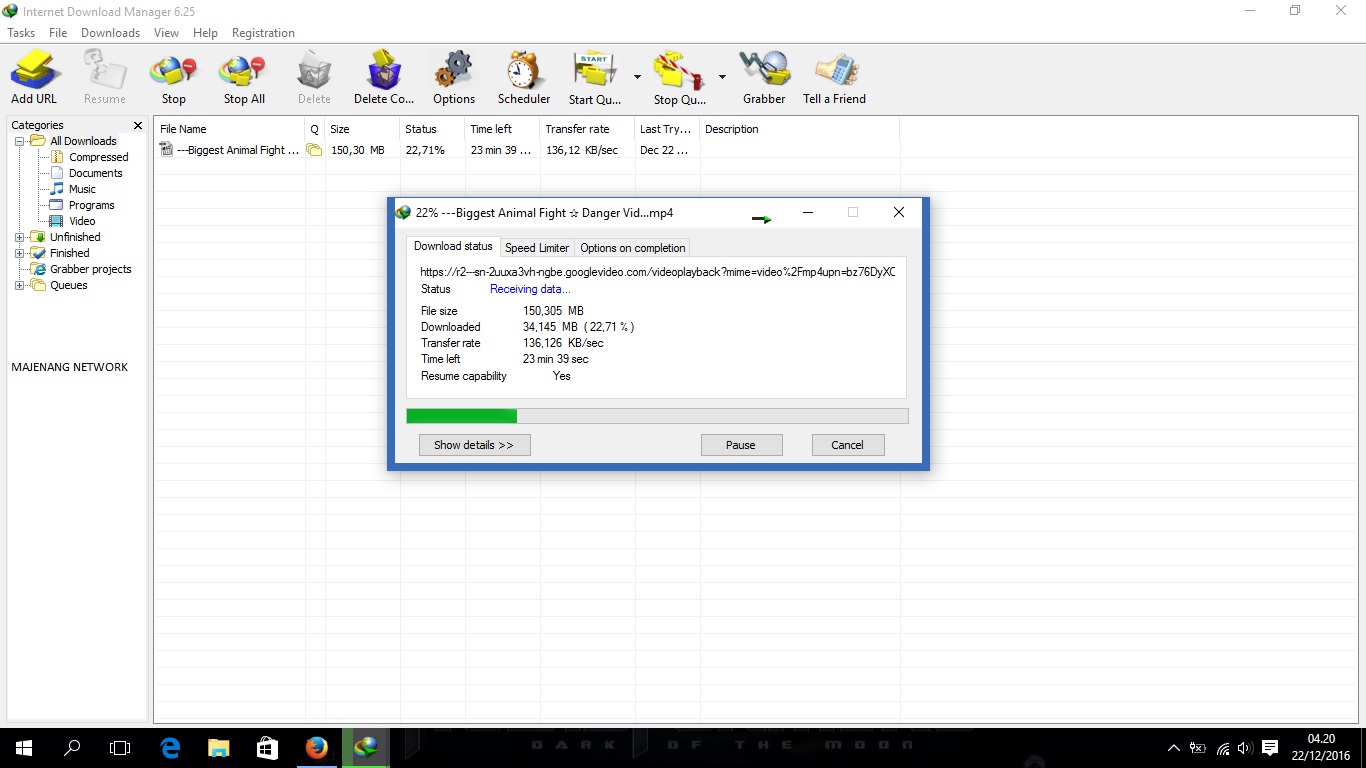The height and width of the screenshot is (768, 1366).
Task: Open the Java taskbar icon
Action: (317, 747)
